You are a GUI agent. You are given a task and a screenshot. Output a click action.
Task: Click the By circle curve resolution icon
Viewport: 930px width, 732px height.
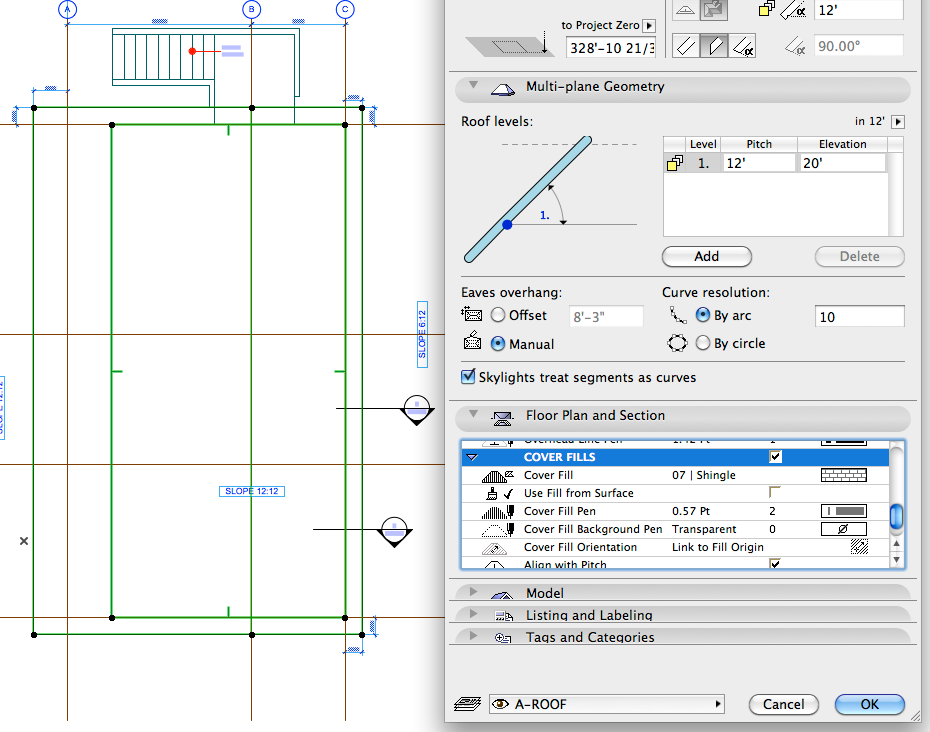677,343
